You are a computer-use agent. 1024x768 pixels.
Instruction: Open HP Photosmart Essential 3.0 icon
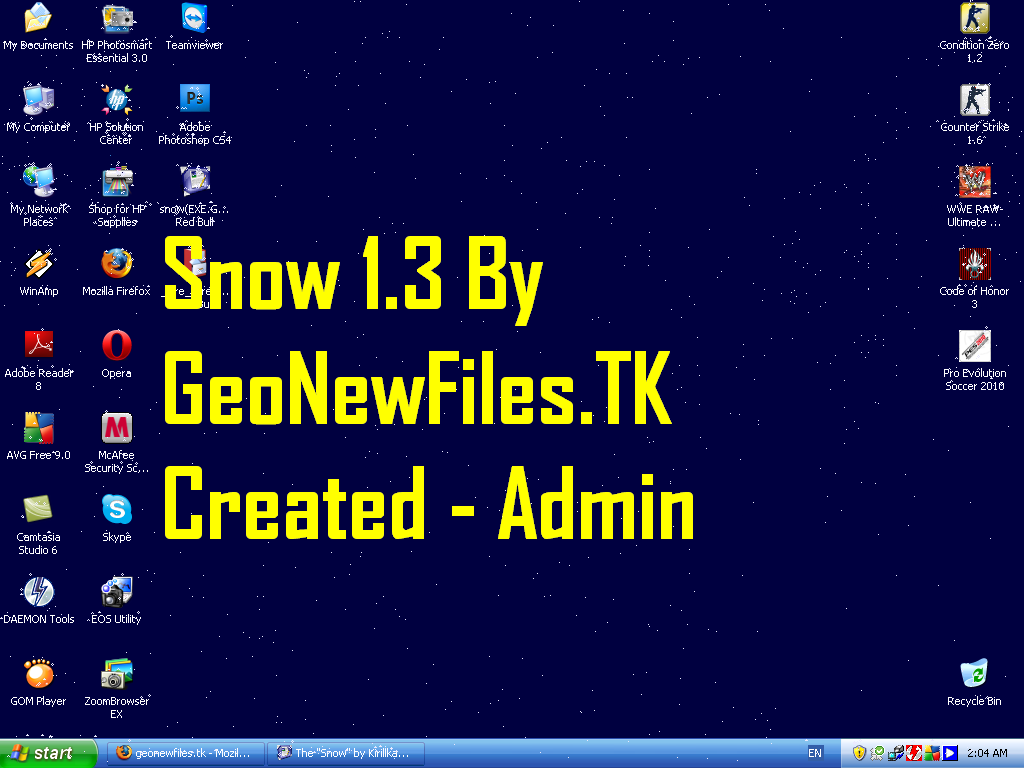[x=116, y=18]
